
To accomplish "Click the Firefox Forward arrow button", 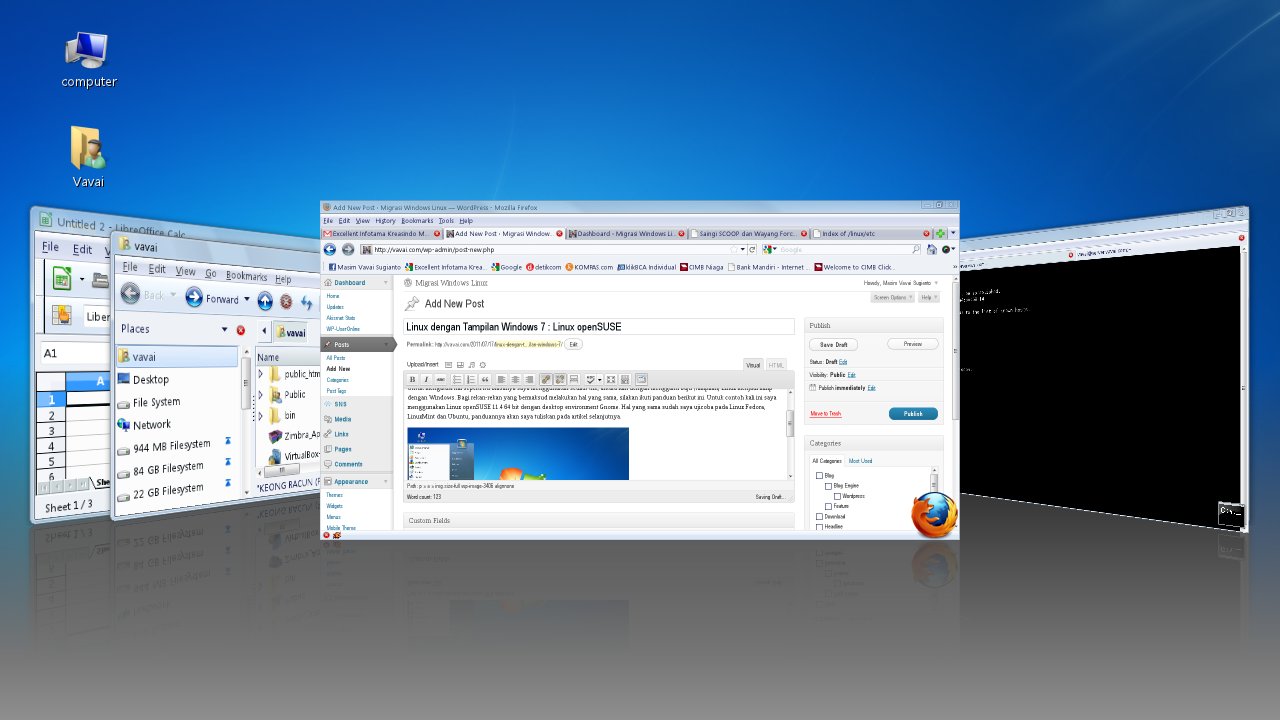I will click(348, 249).
